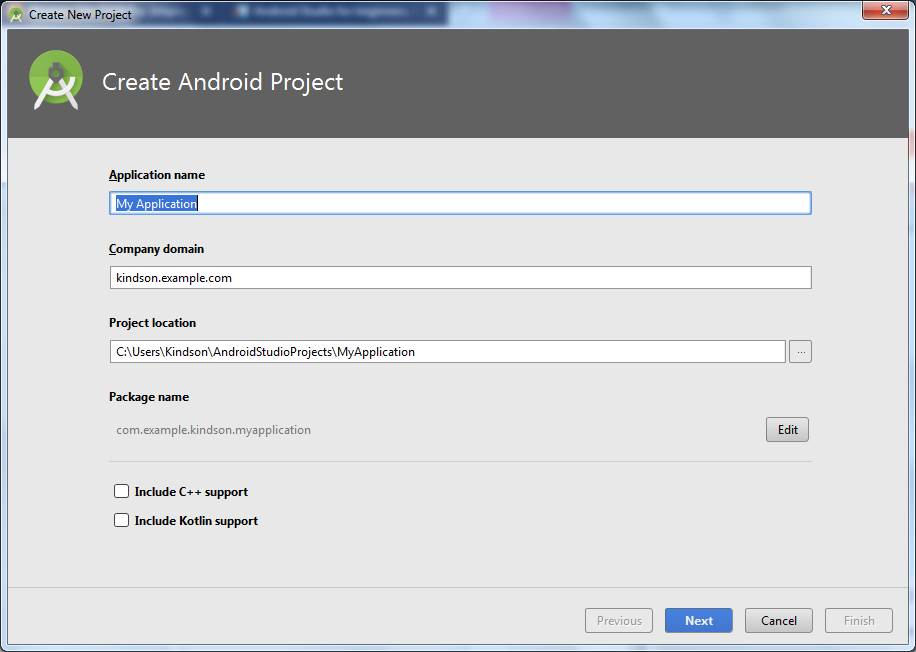Click the Company domain input field
Viewport: 916px width, 652px height.
click(460, 278)
